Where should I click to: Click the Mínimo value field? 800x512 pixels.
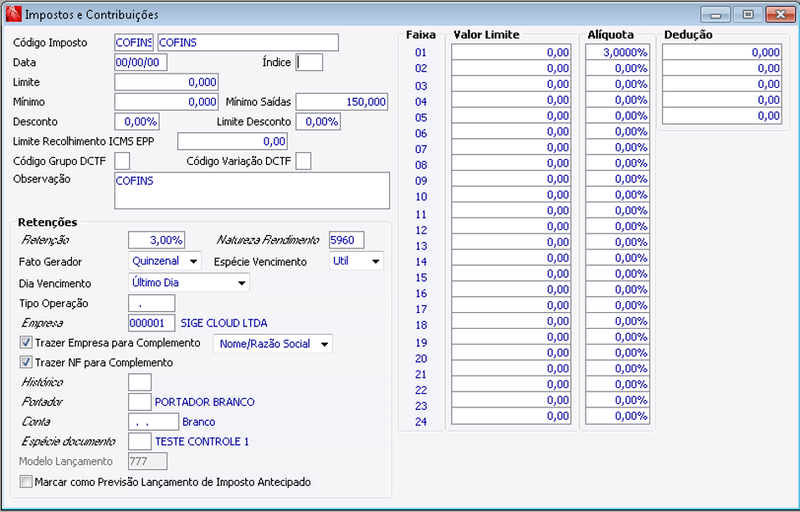pos(166,102)
